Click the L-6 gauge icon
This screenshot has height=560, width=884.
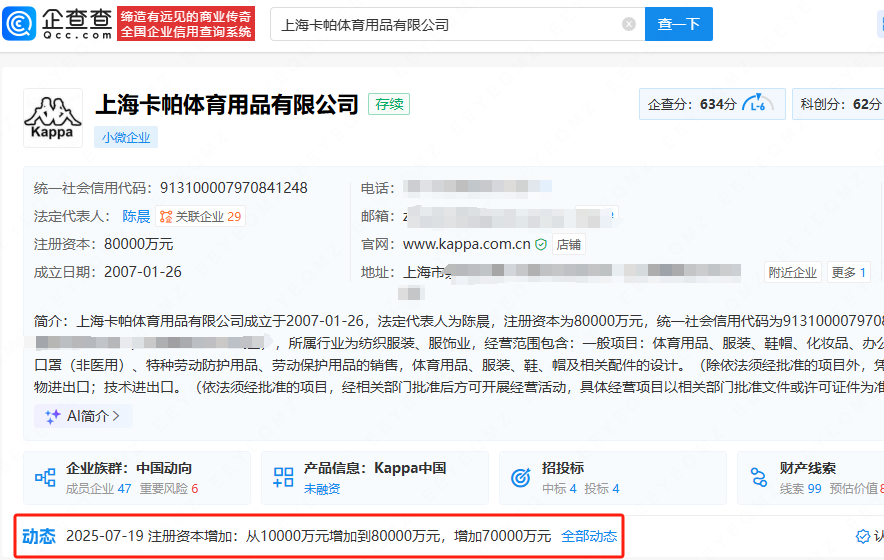[758, 104]
